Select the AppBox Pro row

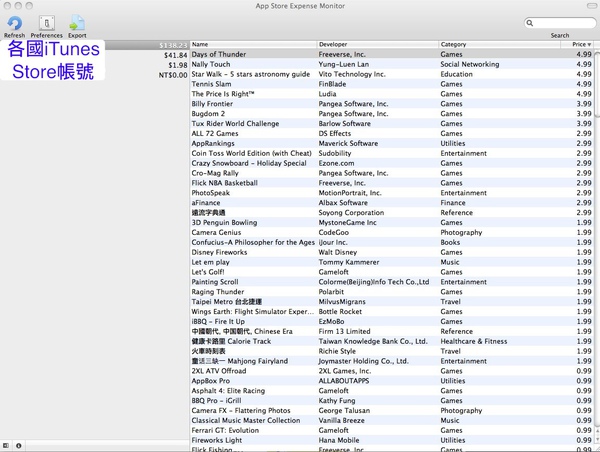tap(391, 381)
